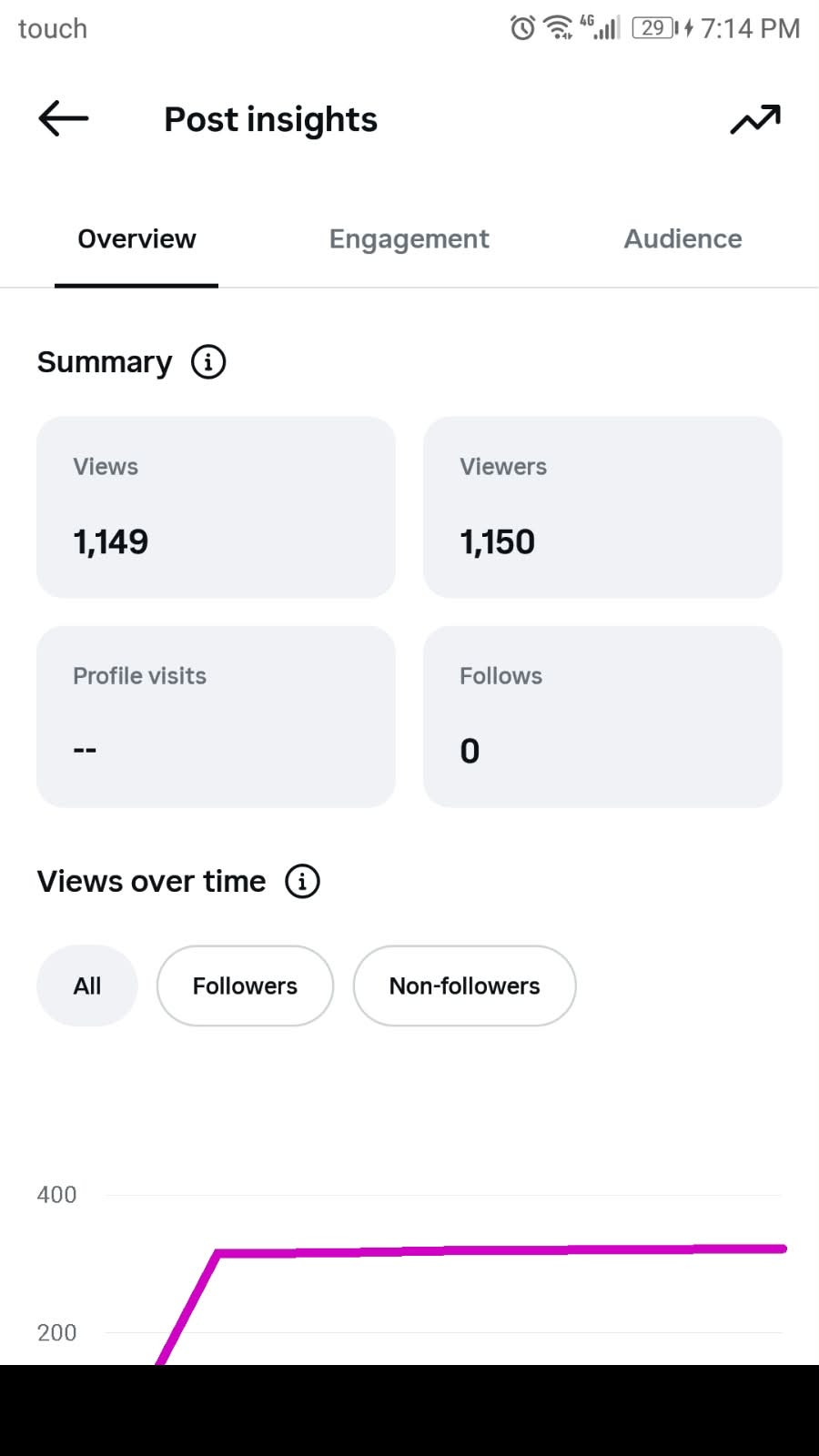Viewport: 819px width, 1456px height.
Task: Switch to the Engagement tab
Action: [409, 238]
